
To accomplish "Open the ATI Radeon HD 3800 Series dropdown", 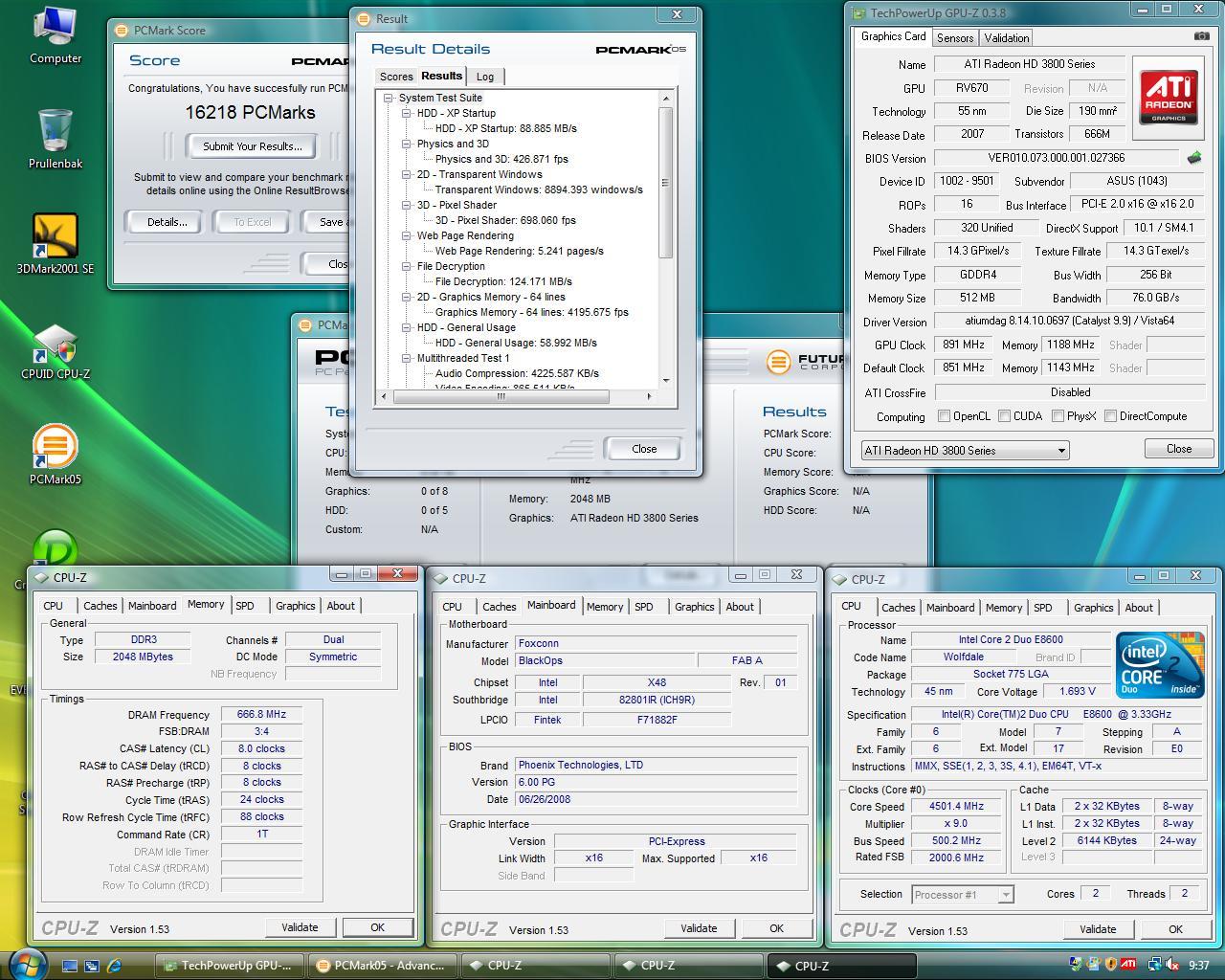I will (965, 450).
